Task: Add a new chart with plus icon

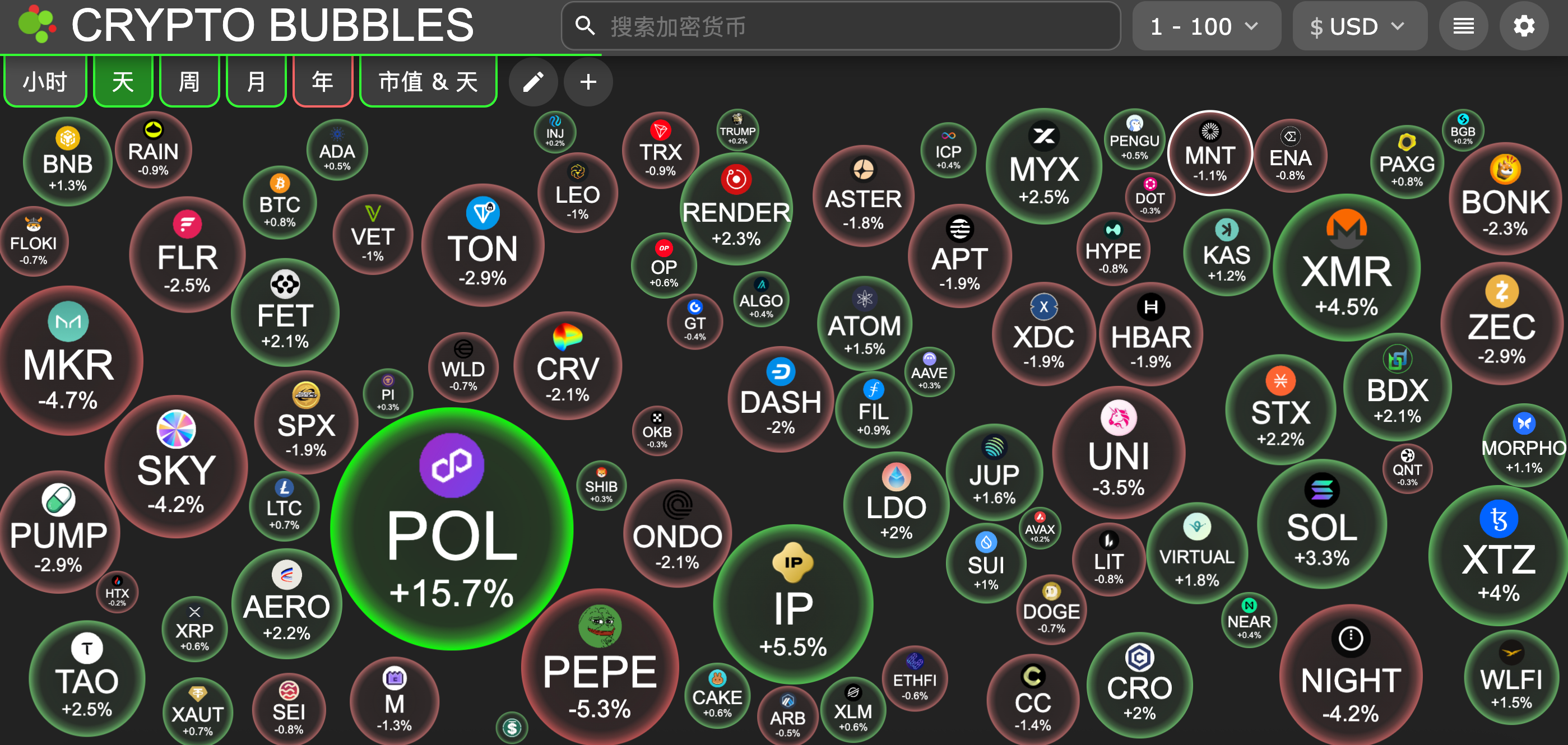Action: tap(588, 82)
